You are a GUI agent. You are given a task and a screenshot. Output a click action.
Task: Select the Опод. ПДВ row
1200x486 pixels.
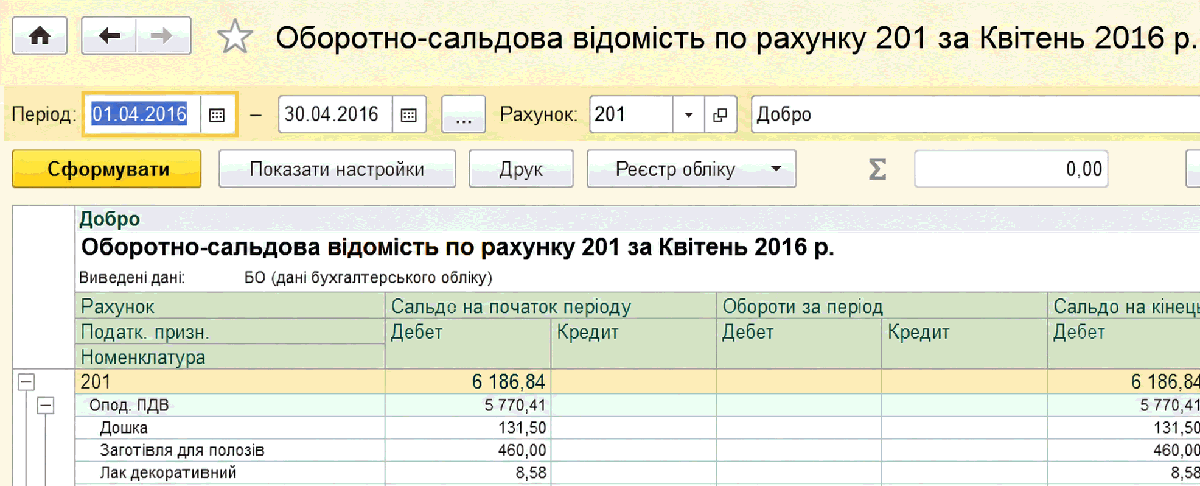pos(230,405)
